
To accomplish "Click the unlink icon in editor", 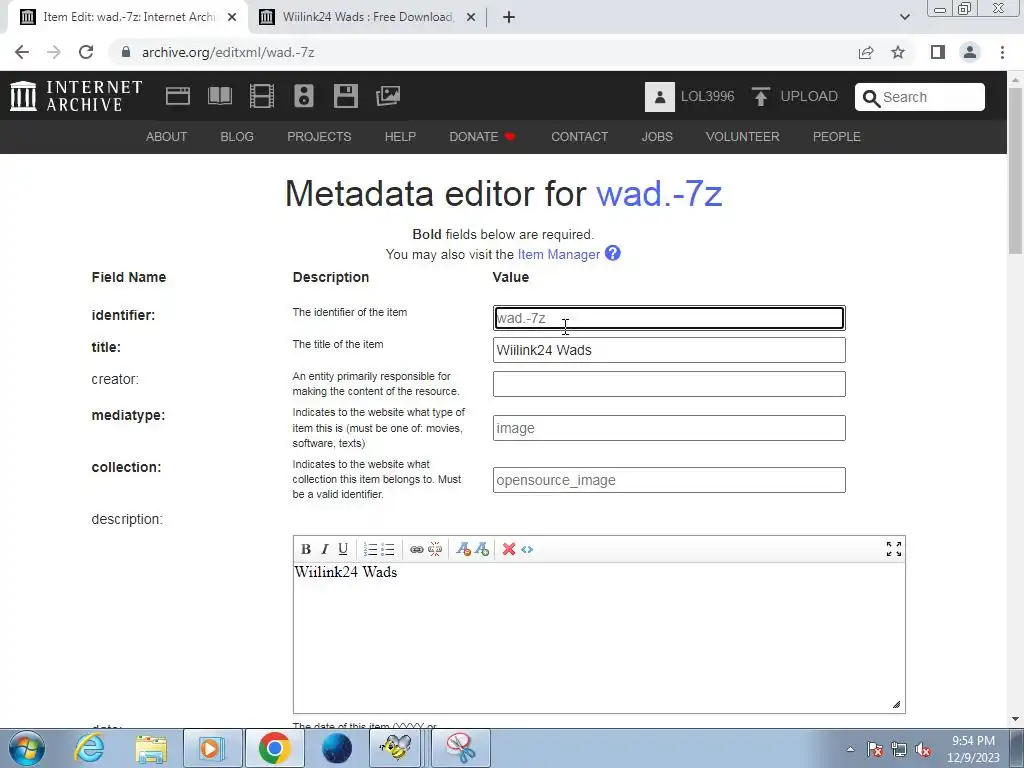I will click(x=435, y=549).
